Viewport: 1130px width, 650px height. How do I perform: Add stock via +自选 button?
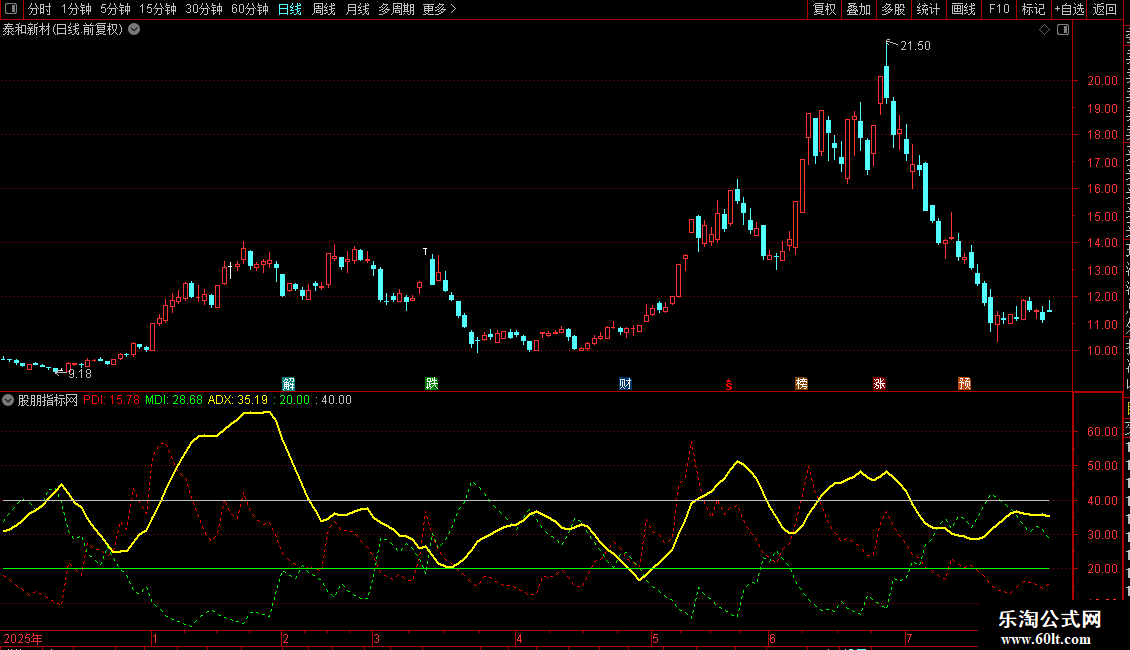tap(1069, 9)
